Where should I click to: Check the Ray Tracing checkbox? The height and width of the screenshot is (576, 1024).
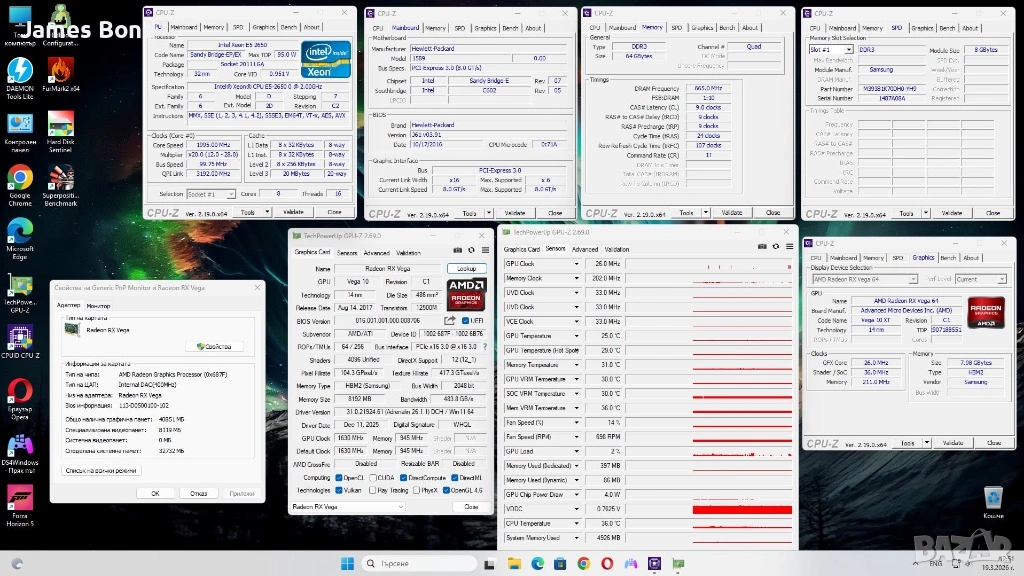click(373, 490)
